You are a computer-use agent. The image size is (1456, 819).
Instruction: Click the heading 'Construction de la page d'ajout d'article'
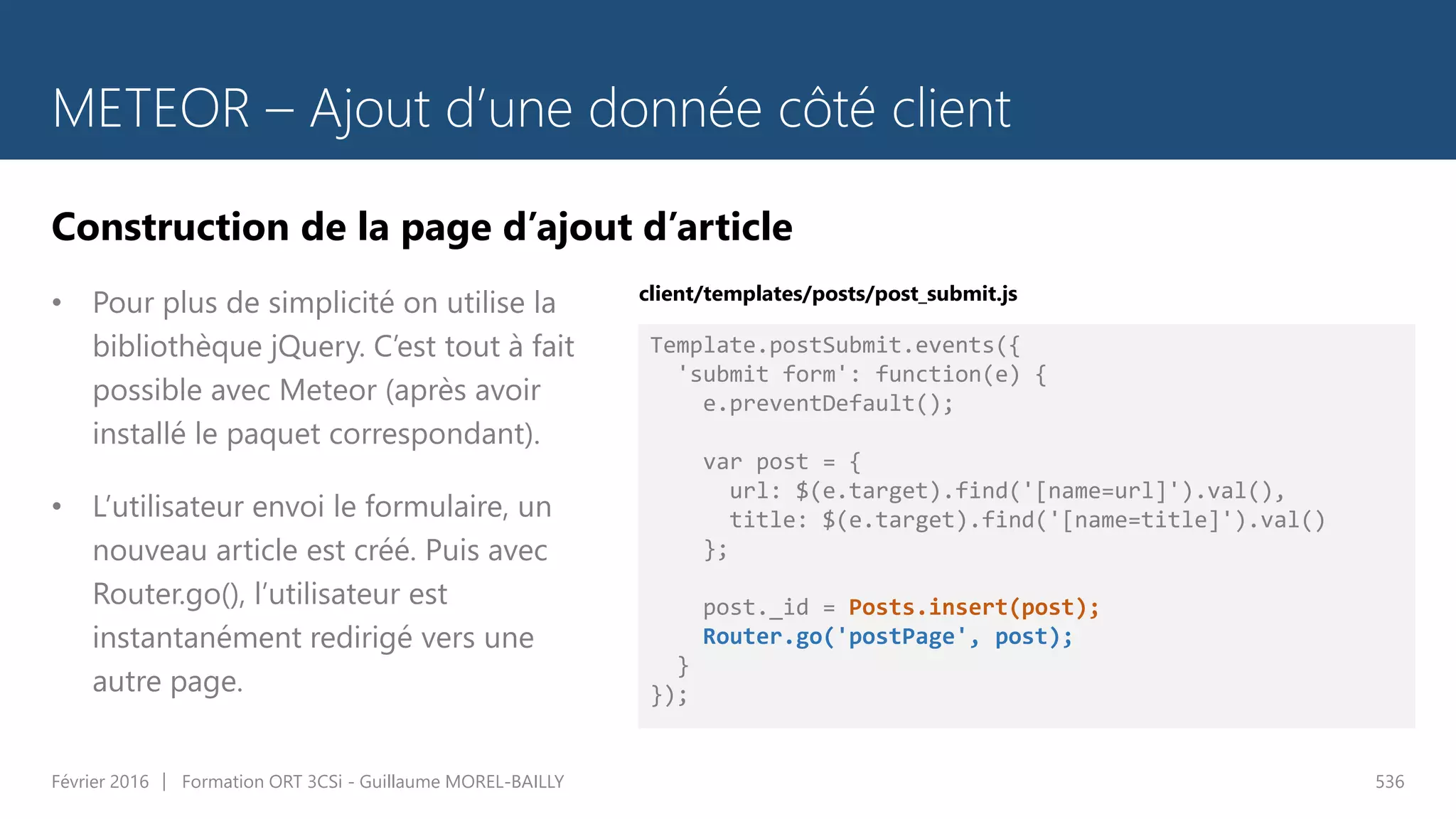pos(422,227)
